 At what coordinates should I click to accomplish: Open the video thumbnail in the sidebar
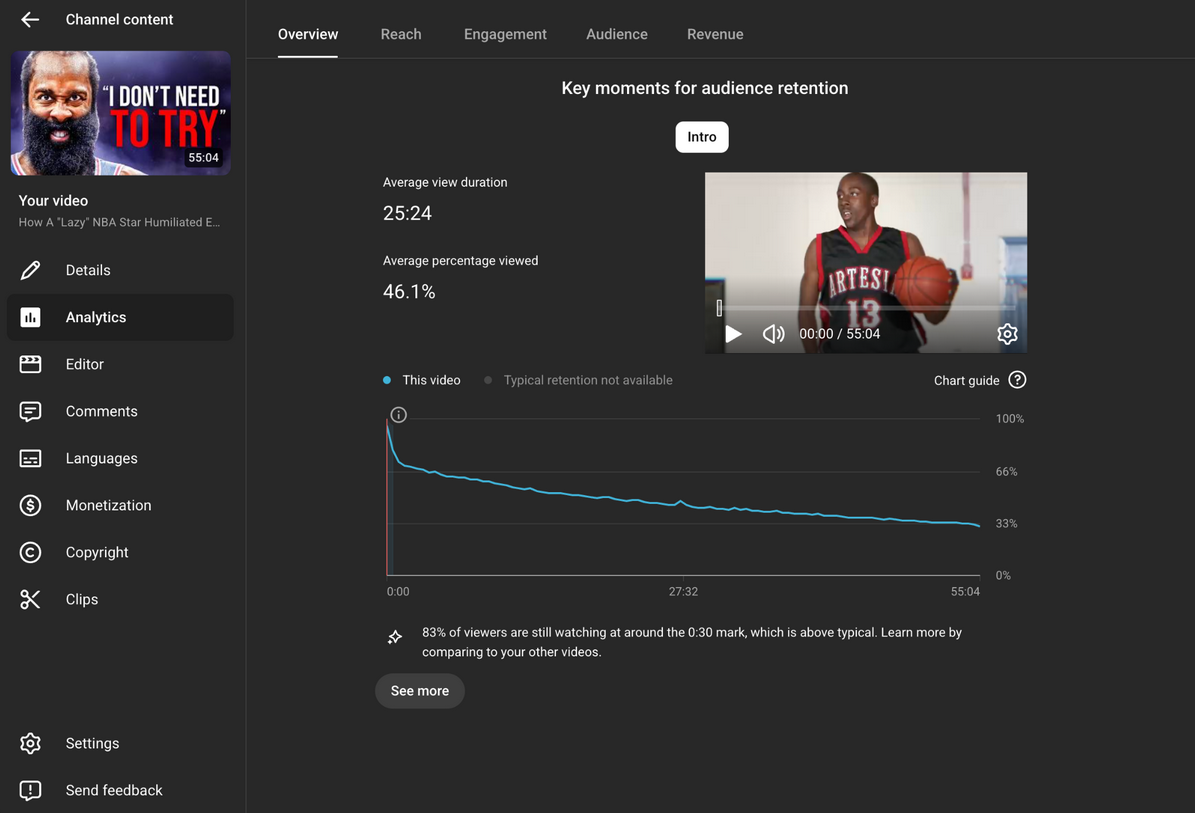click(120, 113)
